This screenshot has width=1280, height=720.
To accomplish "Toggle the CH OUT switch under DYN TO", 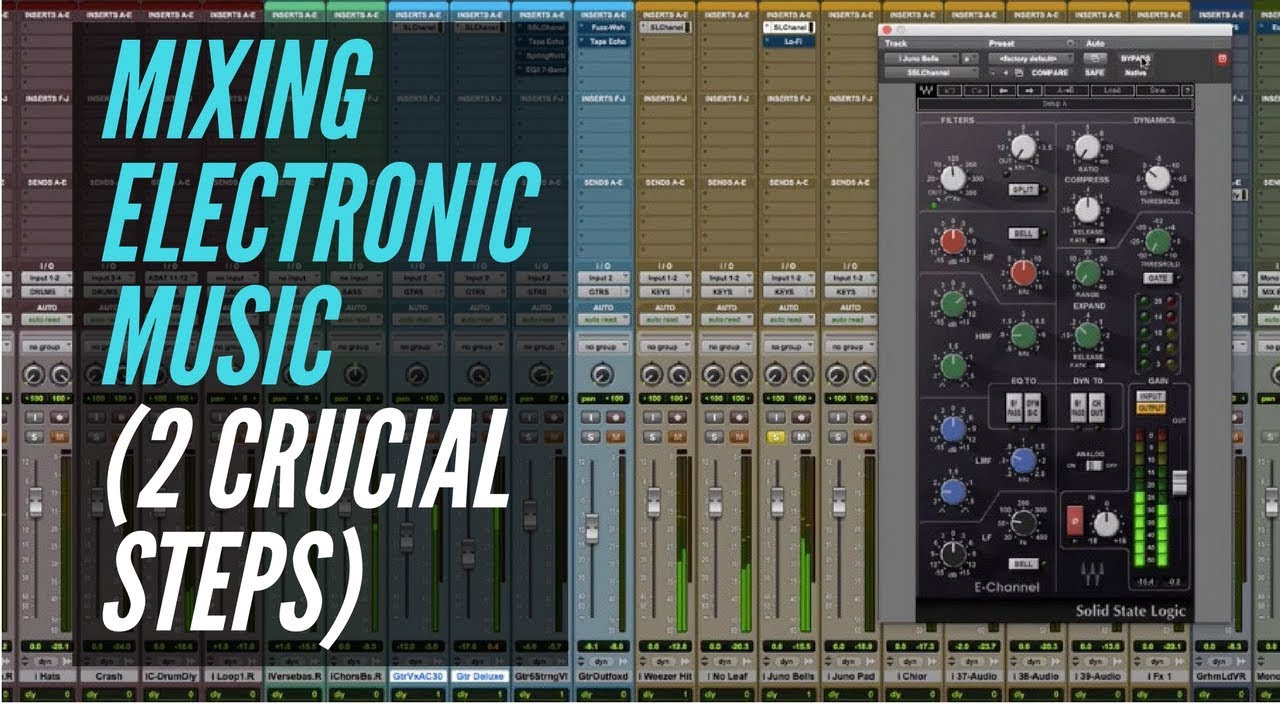I will 1097,407.
